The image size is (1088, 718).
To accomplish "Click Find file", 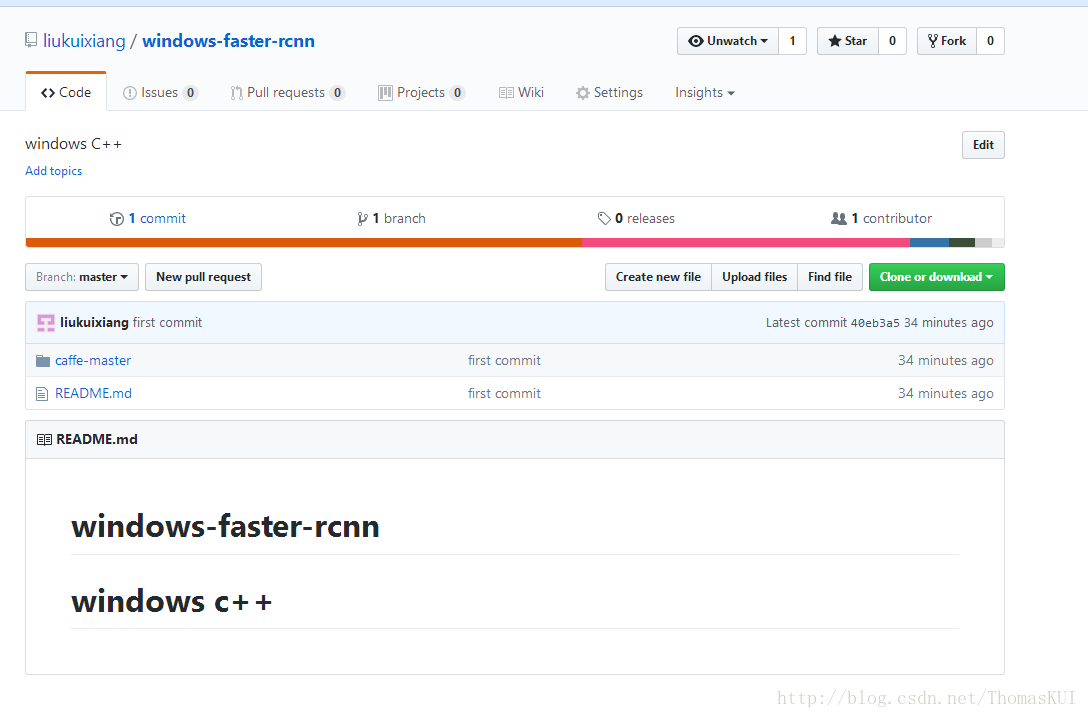I will pyautogui.click(x=830, y=277).
